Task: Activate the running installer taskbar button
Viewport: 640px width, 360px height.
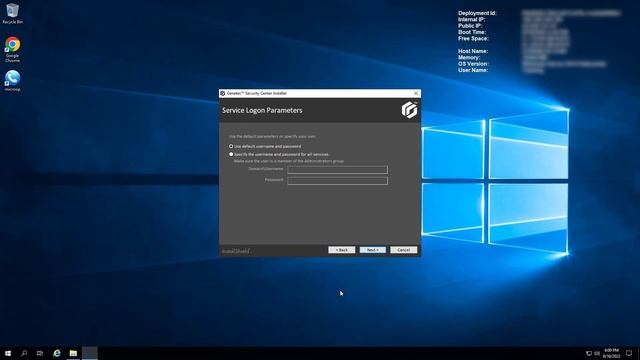Action: [x=90, y=353]
